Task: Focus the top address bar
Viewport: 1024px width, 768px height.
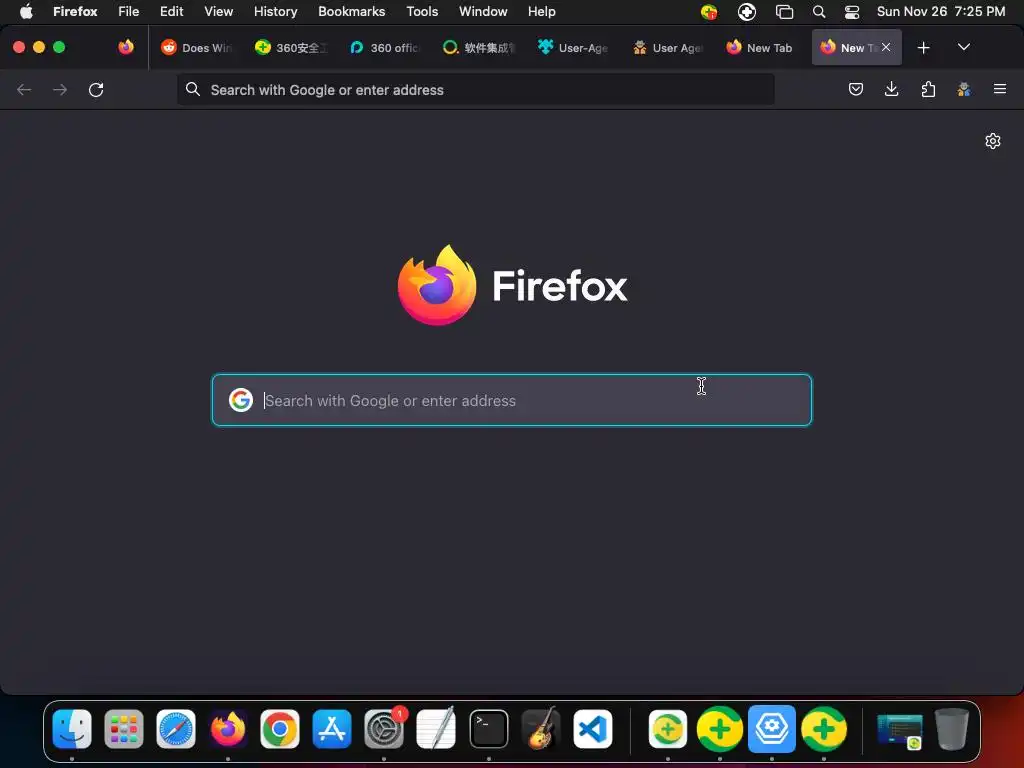Action: [x=475, y=89]
